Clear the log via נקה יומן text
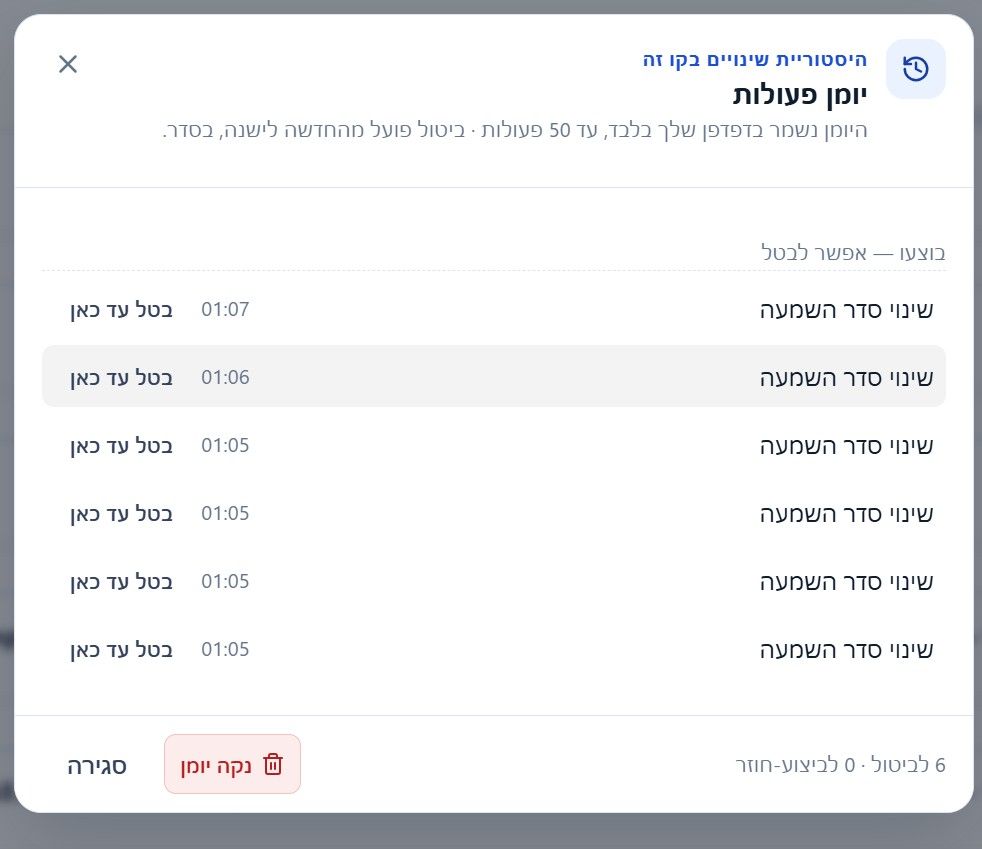The image size is (982, 849). [x=215, y=766]
